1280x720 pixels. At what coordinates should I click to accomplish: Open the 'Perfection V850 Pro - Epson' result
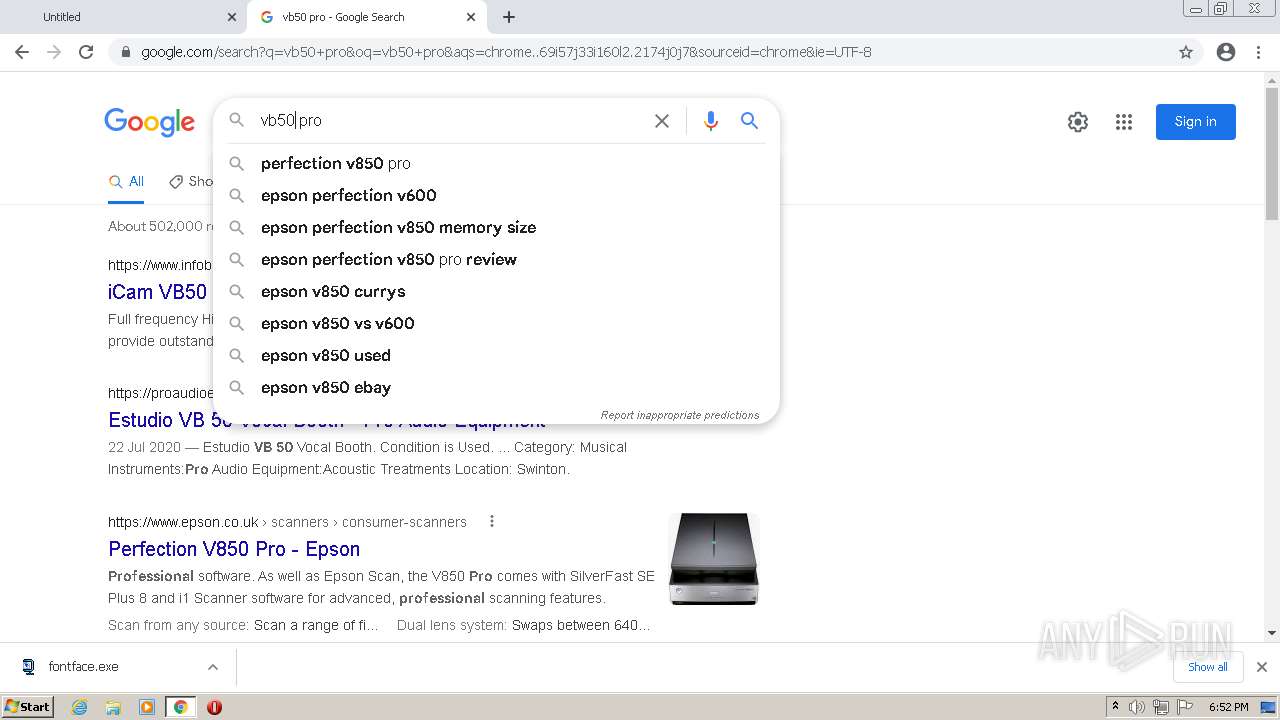tap(234, 549)
